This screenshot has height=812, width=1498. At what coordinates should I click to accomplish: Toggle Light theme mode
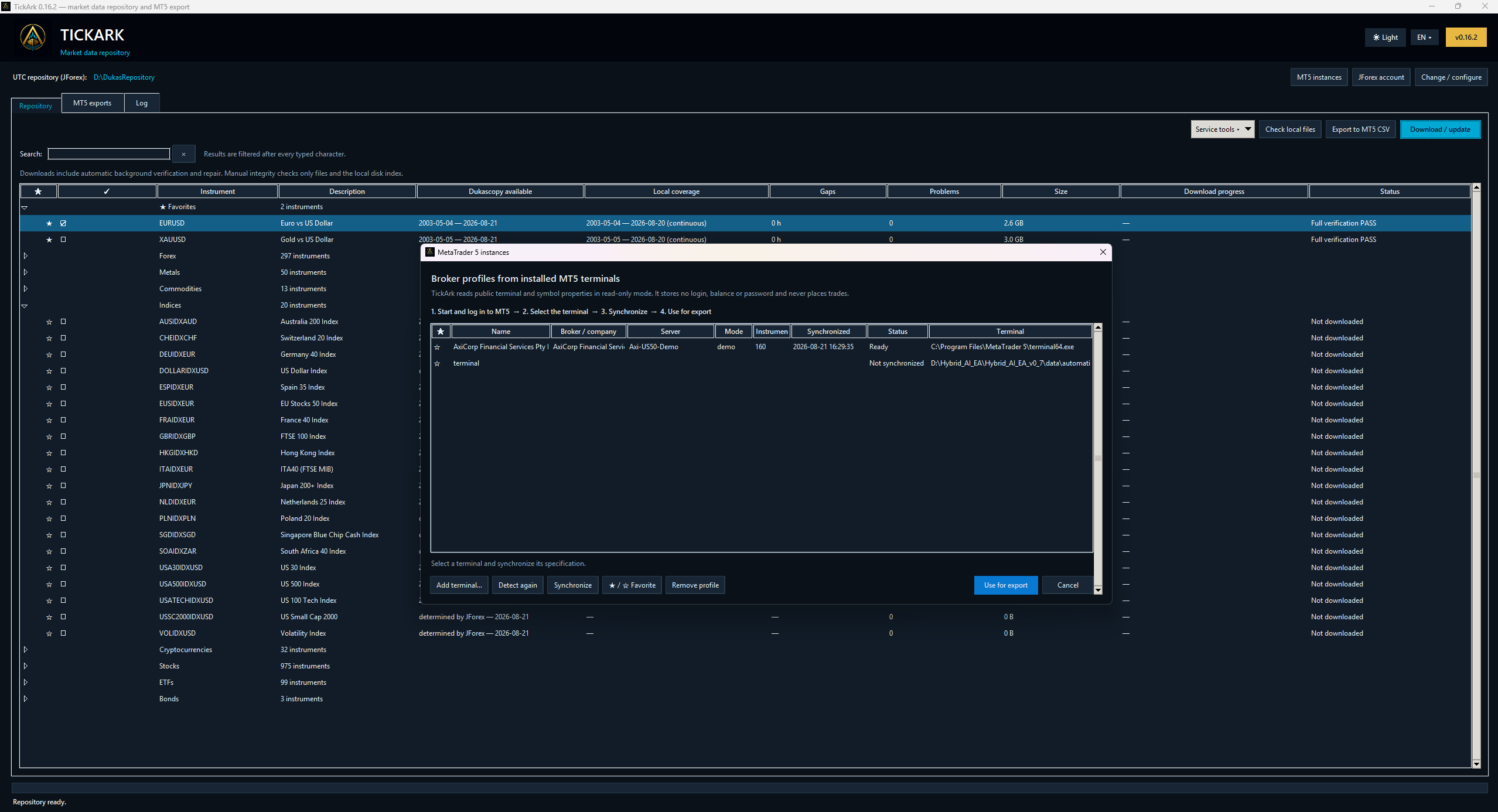pos(1385,37)
